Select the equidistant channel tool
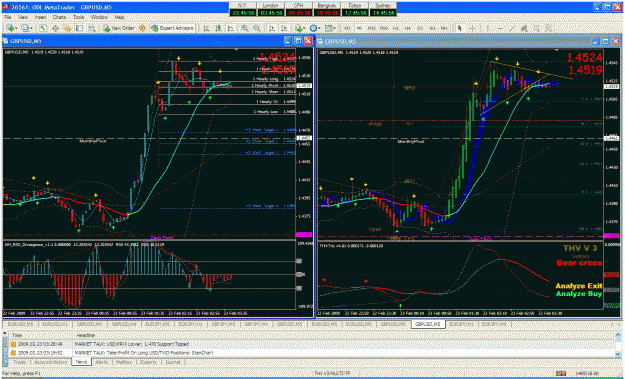The width and height of the screenshot is (625, 379). (x=524, y=28)
